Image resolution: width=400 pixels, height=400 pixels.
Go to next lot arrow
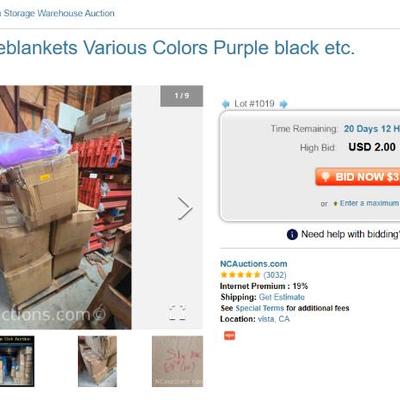tap(283, 104)
